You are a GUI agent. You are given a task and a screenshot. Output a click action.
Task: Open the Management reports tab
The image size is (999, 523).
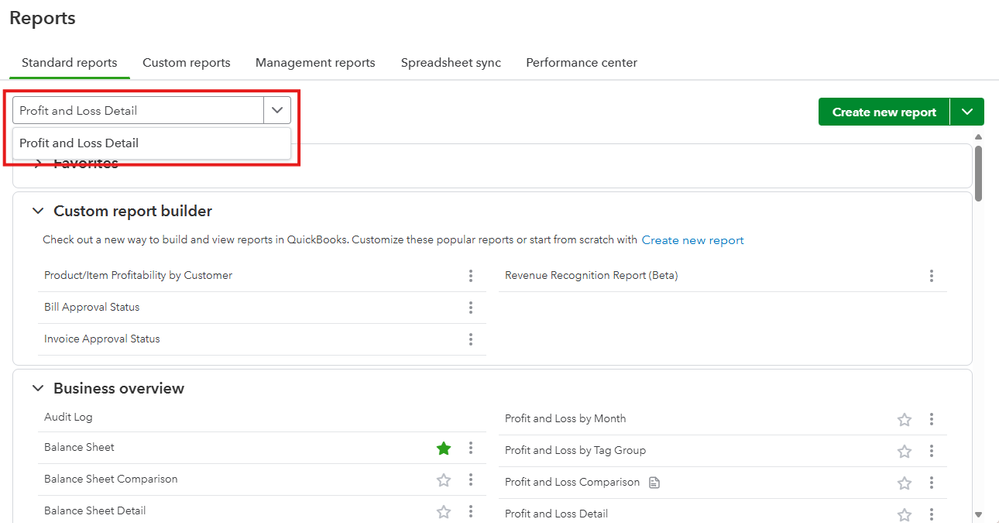point(315,63)
